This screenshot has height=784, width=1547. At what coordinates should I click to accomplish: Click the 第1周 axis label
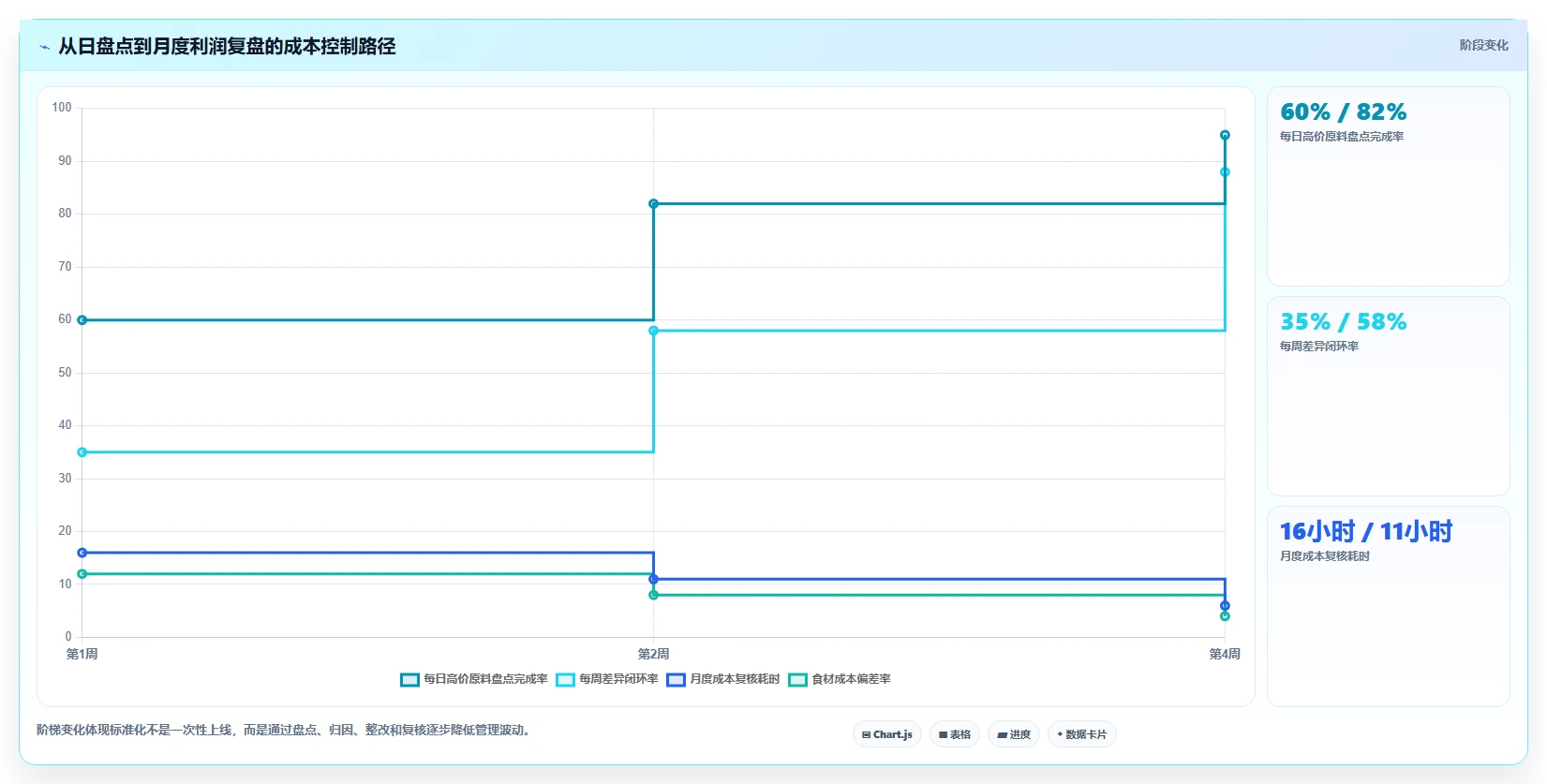[82, 654]
